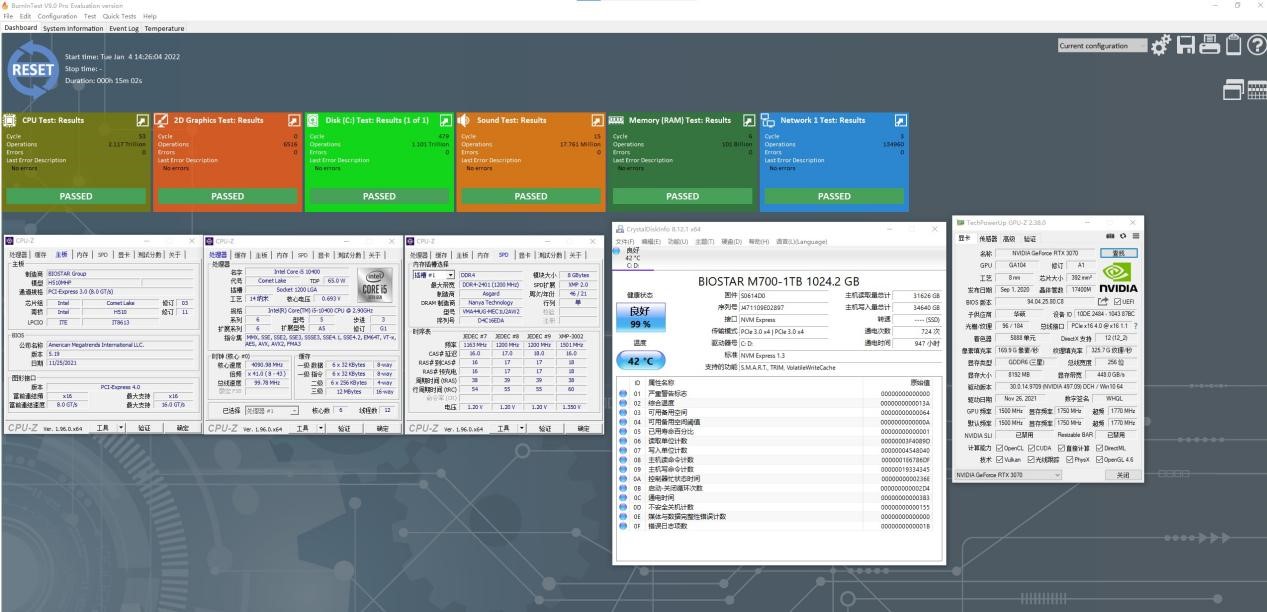Click 验证 validate button in SPD CPU-Z window

[x=545, y=428]
